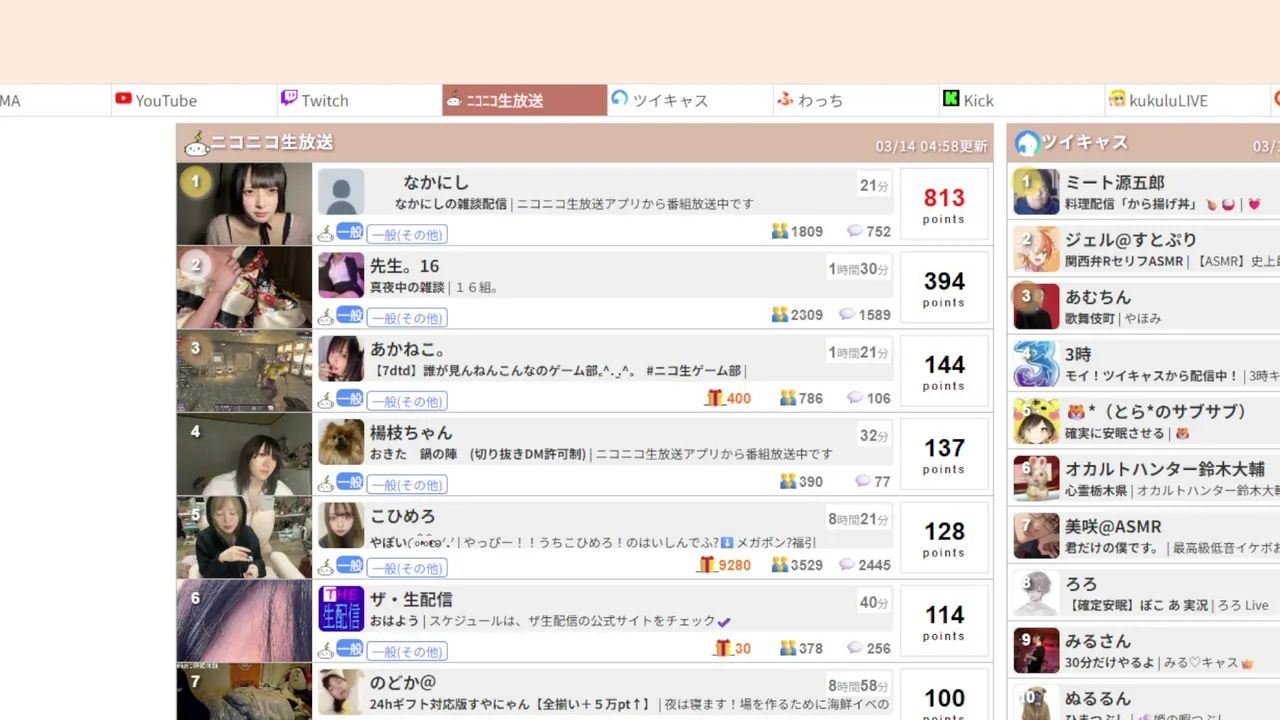
Task: Click 一般(その他) tag in あかねこ。 row
Action: (407, 401)
